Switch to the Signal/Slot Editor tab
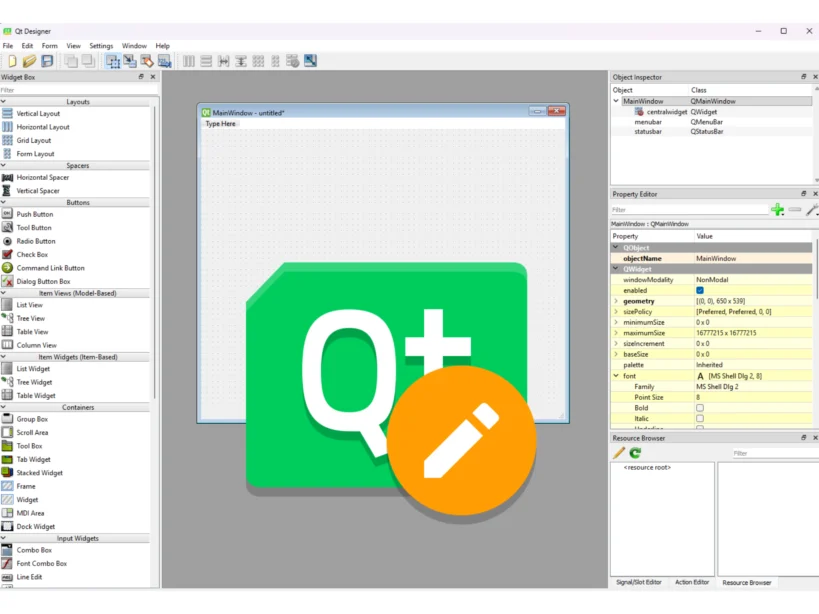The image size is (819, 614). [639, 582]
